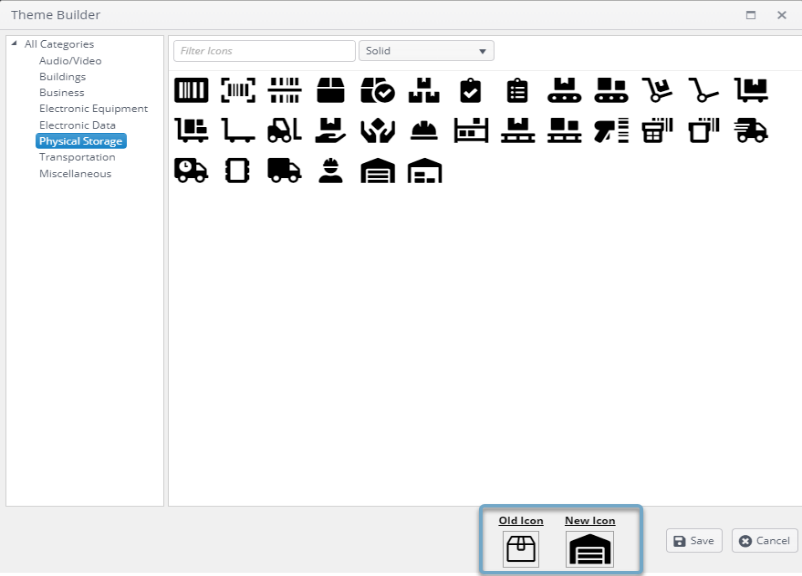
Task: Collapse the All Categories tree node
Action: (x=14, y=43)
